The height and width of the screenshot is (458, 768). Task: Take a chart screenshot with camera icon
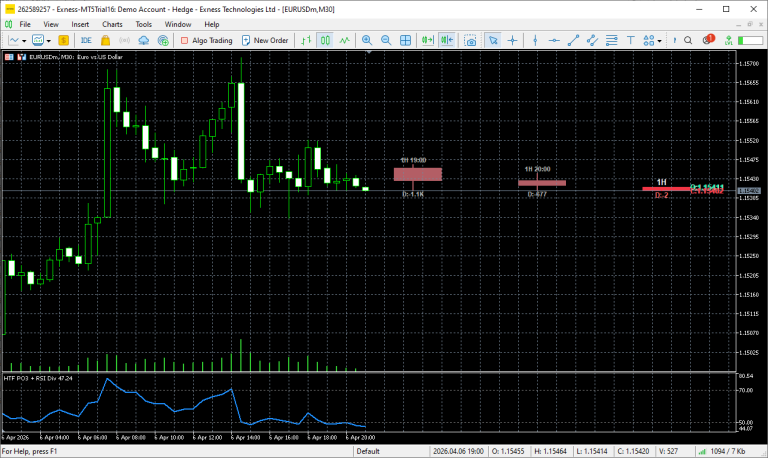pyautogui.click(x=470, y=40)
